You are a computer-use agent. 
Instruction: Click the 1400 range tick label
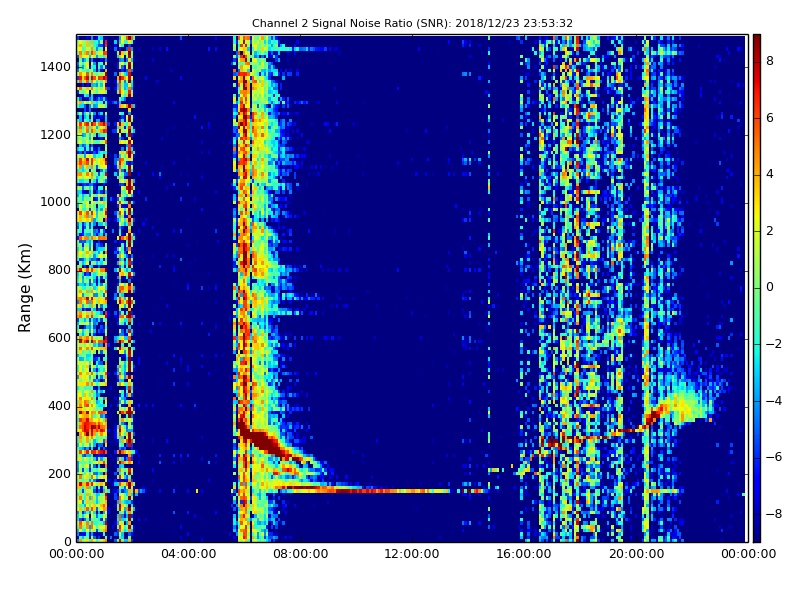55,67
